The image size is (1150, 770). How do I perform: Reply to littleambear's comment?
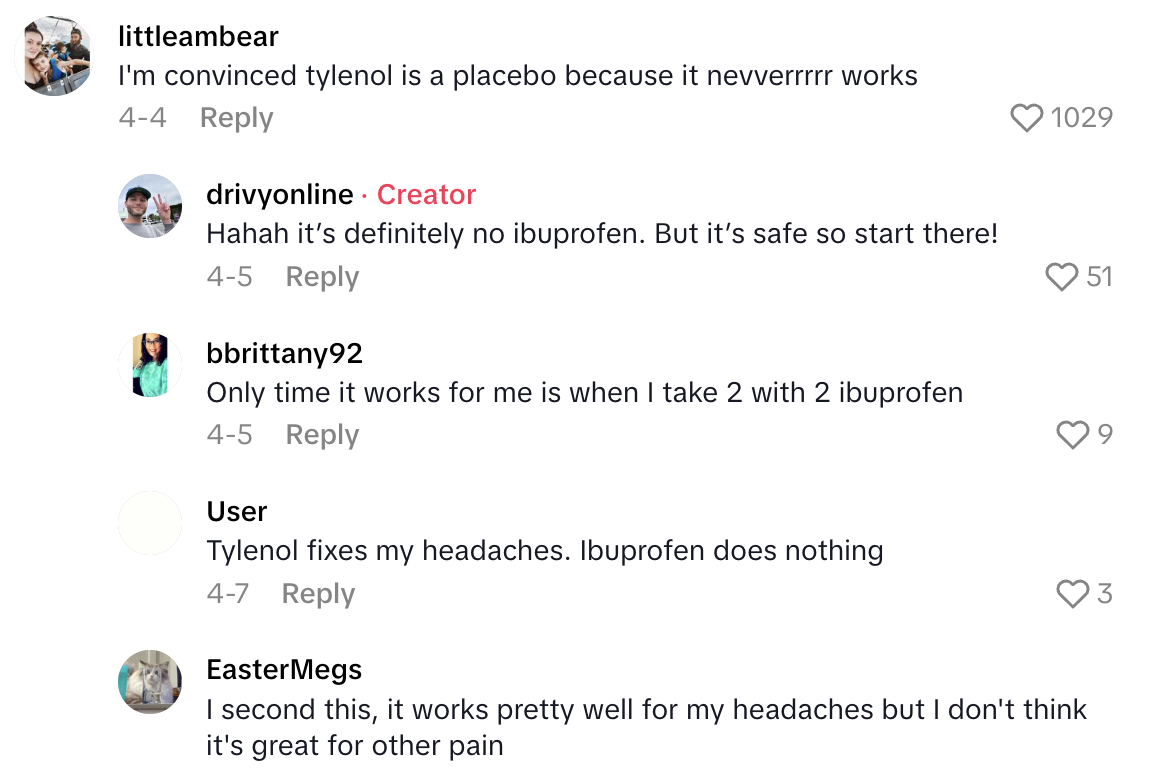[x=236, y=118]
